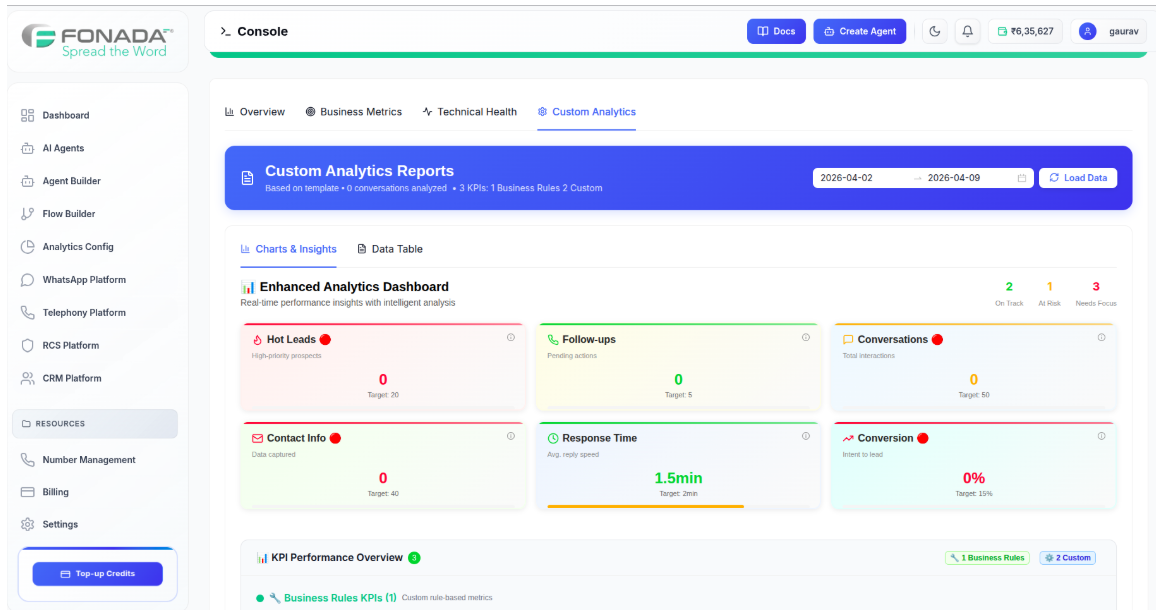Click the Custom Analytics Reports document icon

point(248,179)
